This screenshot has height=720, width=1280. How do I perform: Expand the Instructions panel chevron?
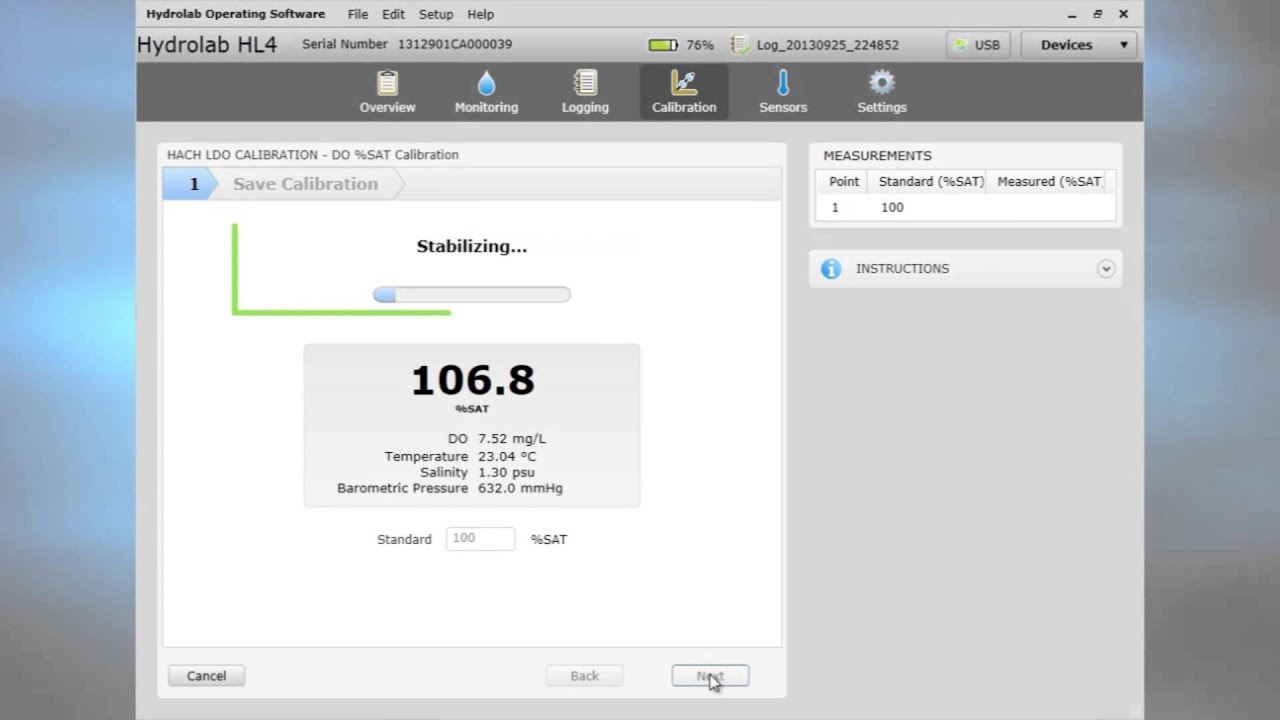1105,269
